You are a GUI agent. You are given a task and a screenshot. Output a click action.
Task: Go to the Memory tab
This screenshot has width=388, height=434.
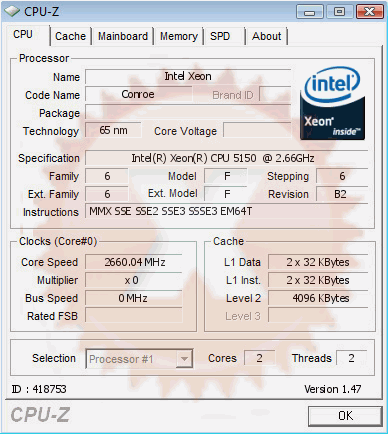coord(179,36)
